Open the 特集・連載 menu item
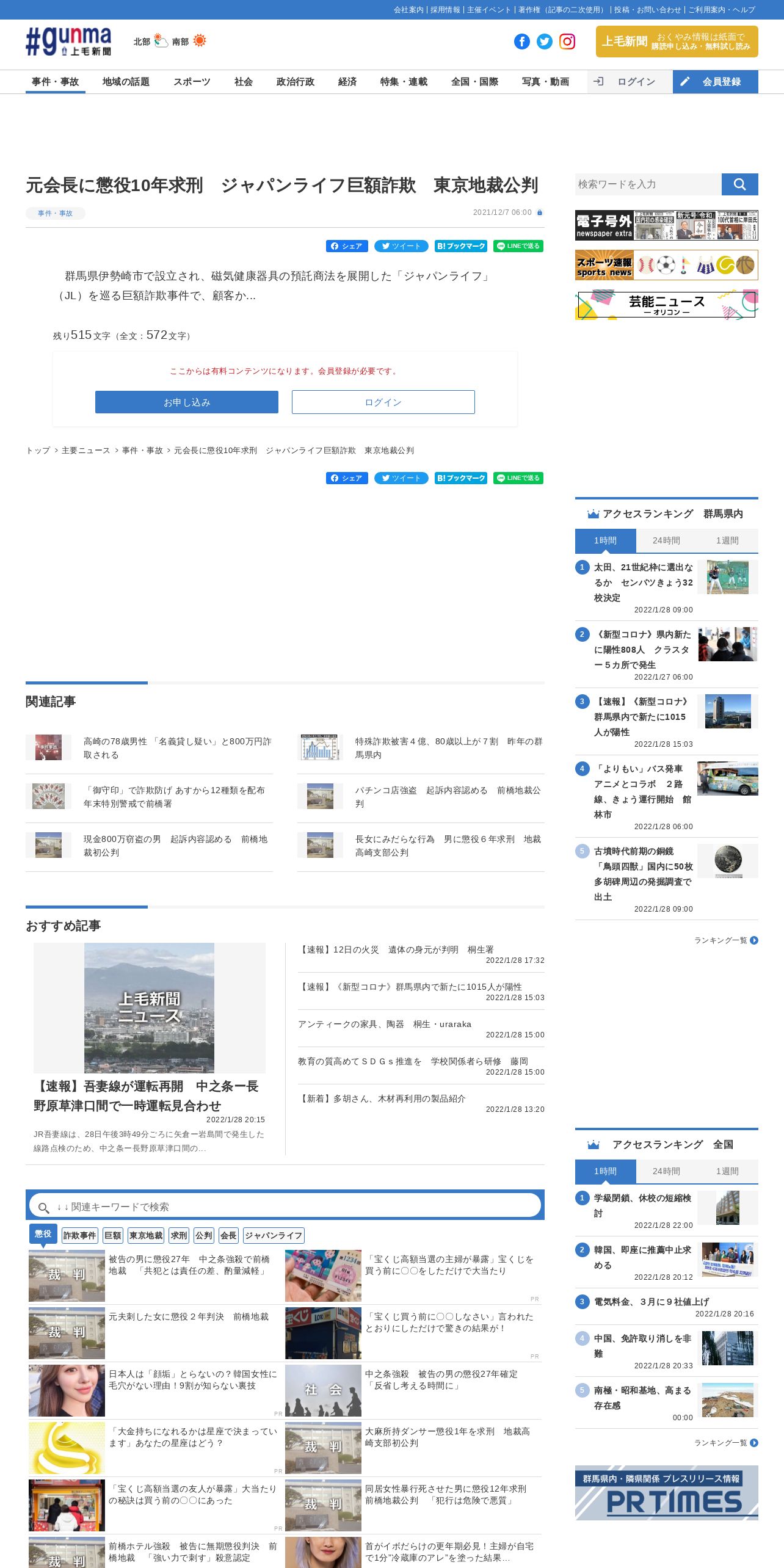This screenshot has width=784, height=1568. tap(404, 82)
